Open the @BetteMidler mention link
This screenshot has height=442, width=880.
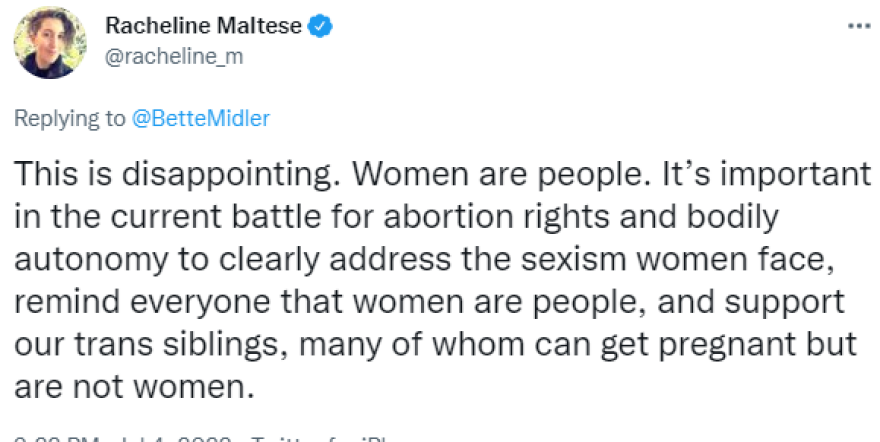click(200, 118)
